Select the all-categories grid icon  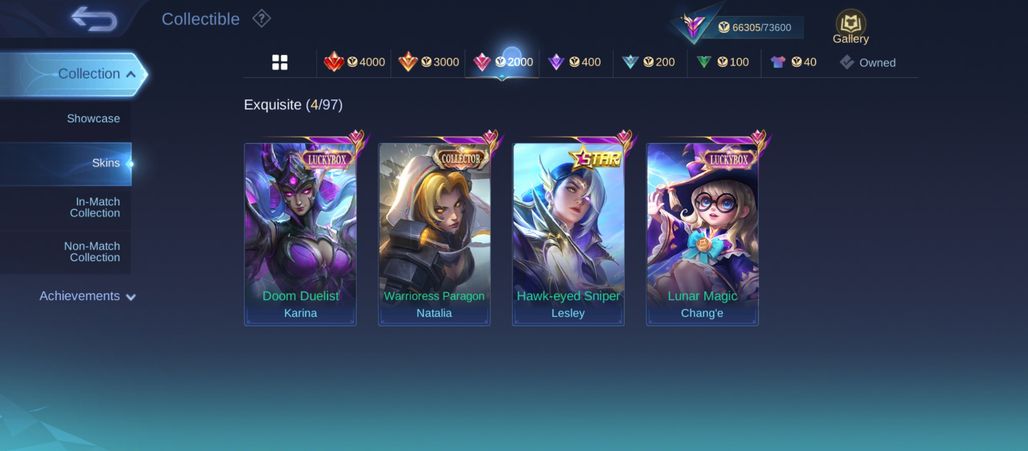(280, 62)
